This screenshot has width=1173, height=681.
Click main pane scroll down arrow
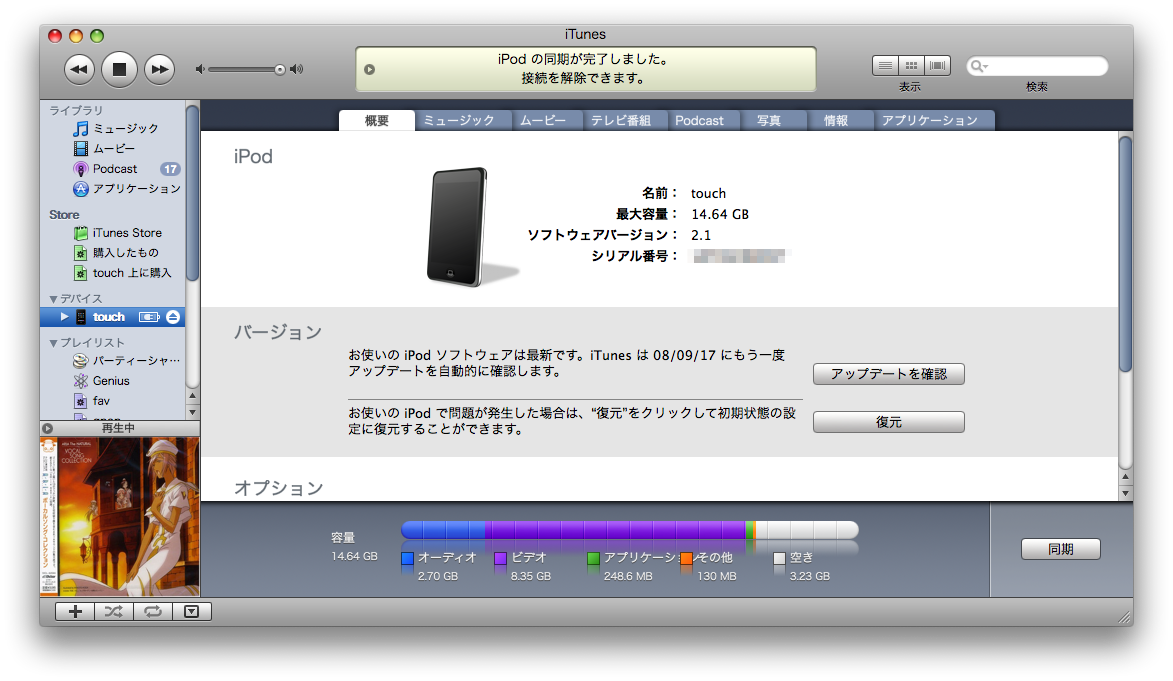pyautogui.click(x=1126, y=493)
